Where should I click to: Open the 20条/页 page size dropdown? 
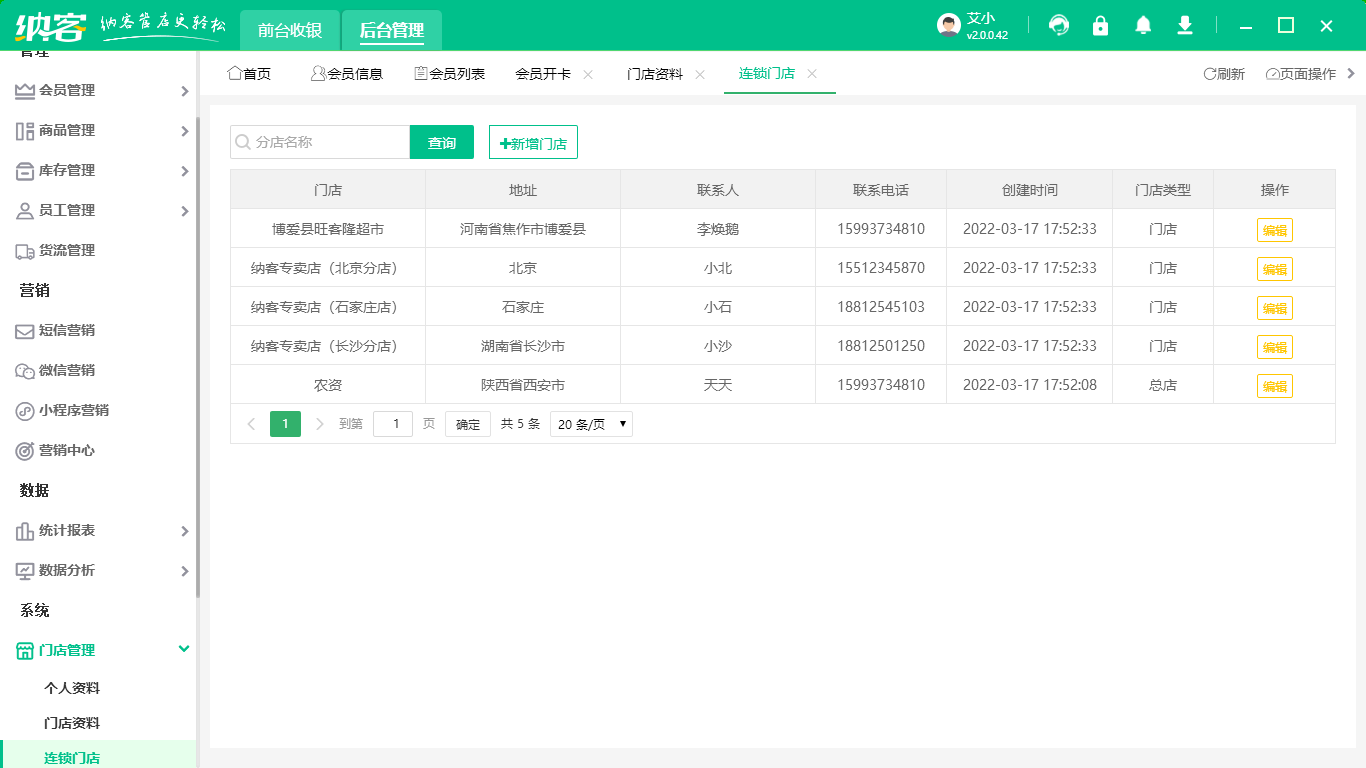tap(590, 423)
